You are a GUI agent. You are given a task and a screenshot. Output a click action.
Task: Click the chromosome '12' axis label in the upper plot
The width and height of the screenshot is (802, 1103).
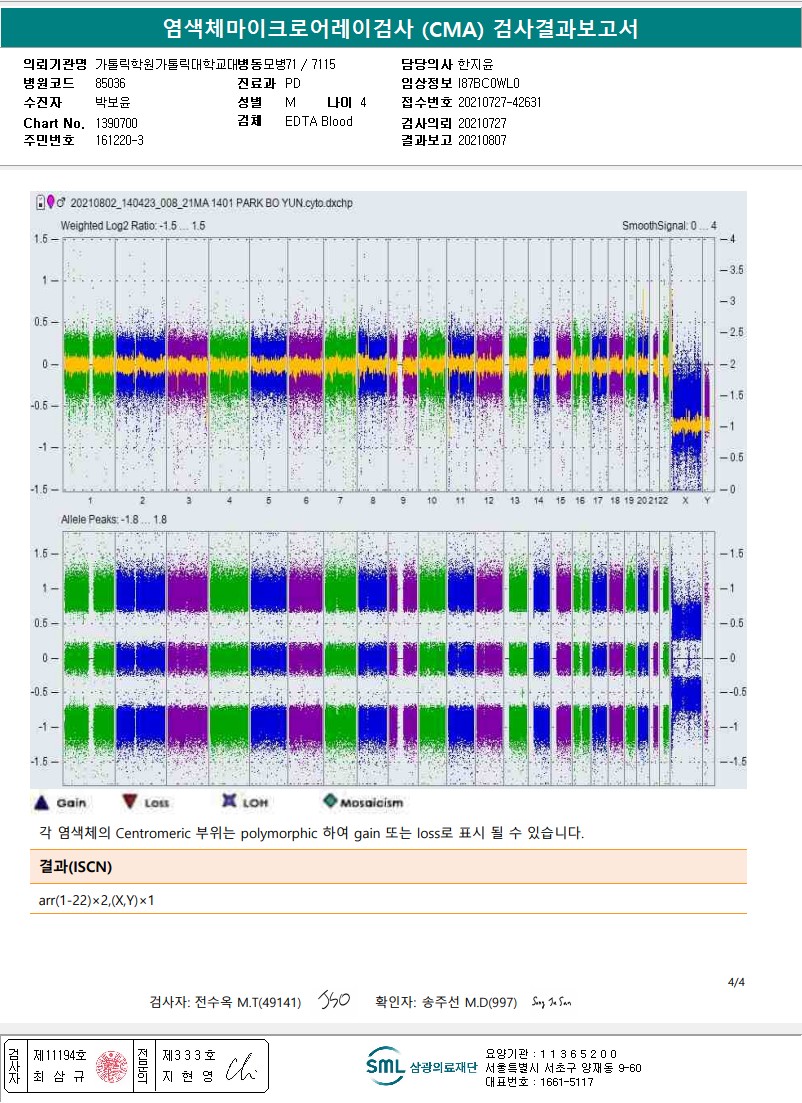click(488, 501)
